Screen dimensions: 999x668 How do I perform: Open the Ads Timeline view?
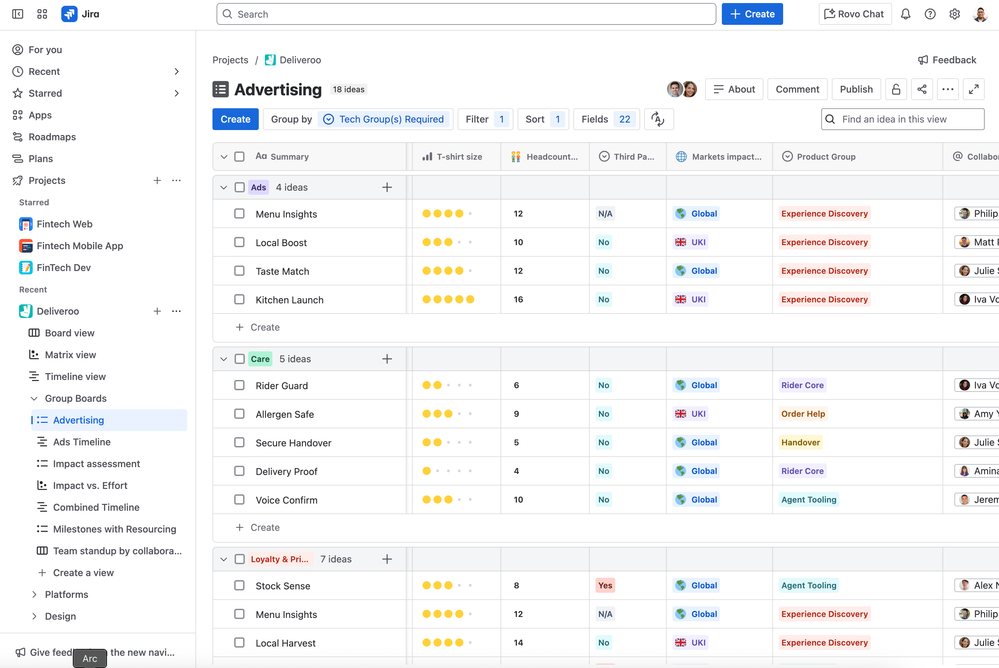[x=81, y=442]
